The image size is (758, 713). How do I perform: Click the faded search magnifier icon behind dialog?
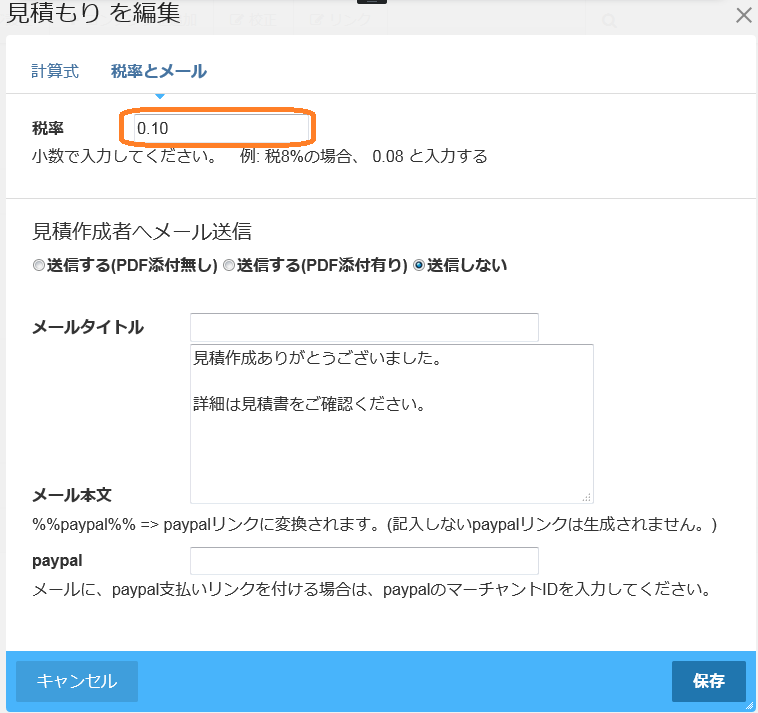(608, 20)
